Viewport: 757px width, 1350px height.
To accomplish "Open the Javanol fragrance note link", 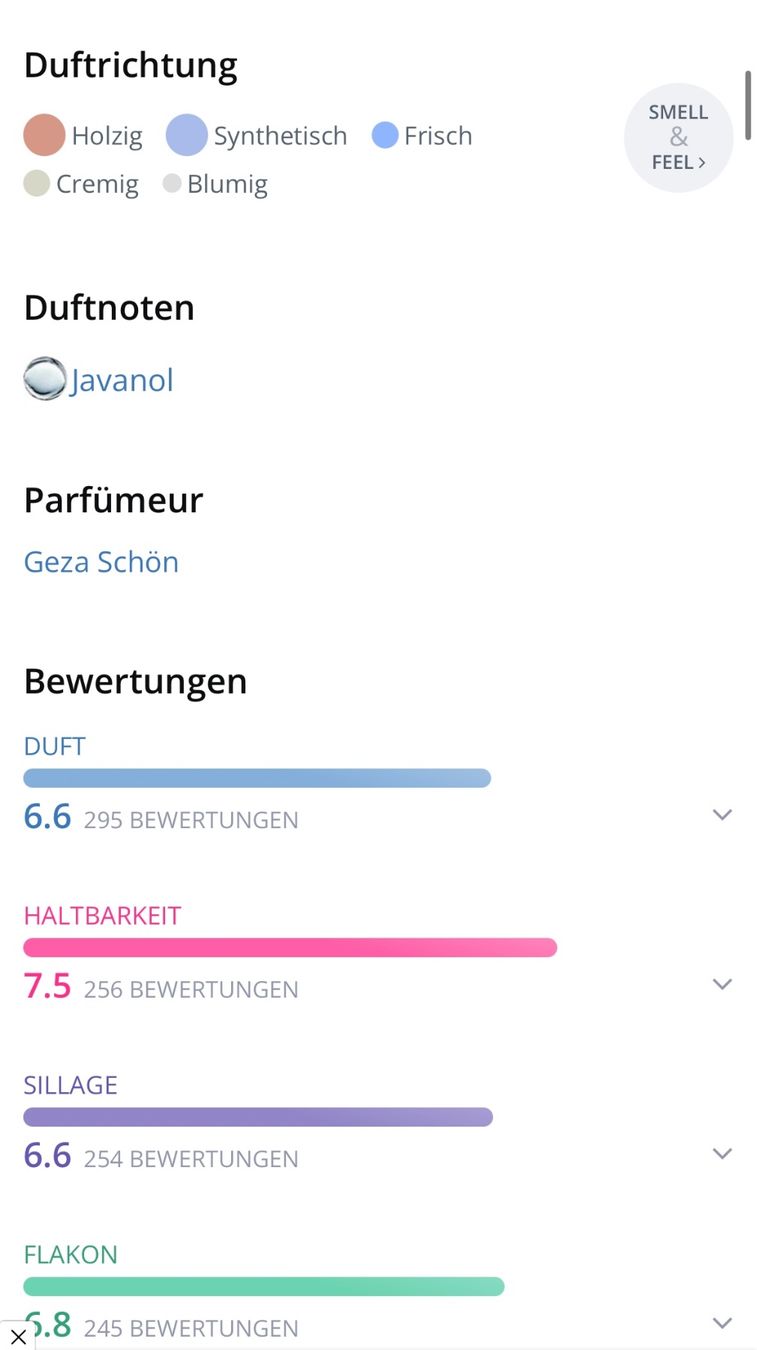I will click(122, 380).
